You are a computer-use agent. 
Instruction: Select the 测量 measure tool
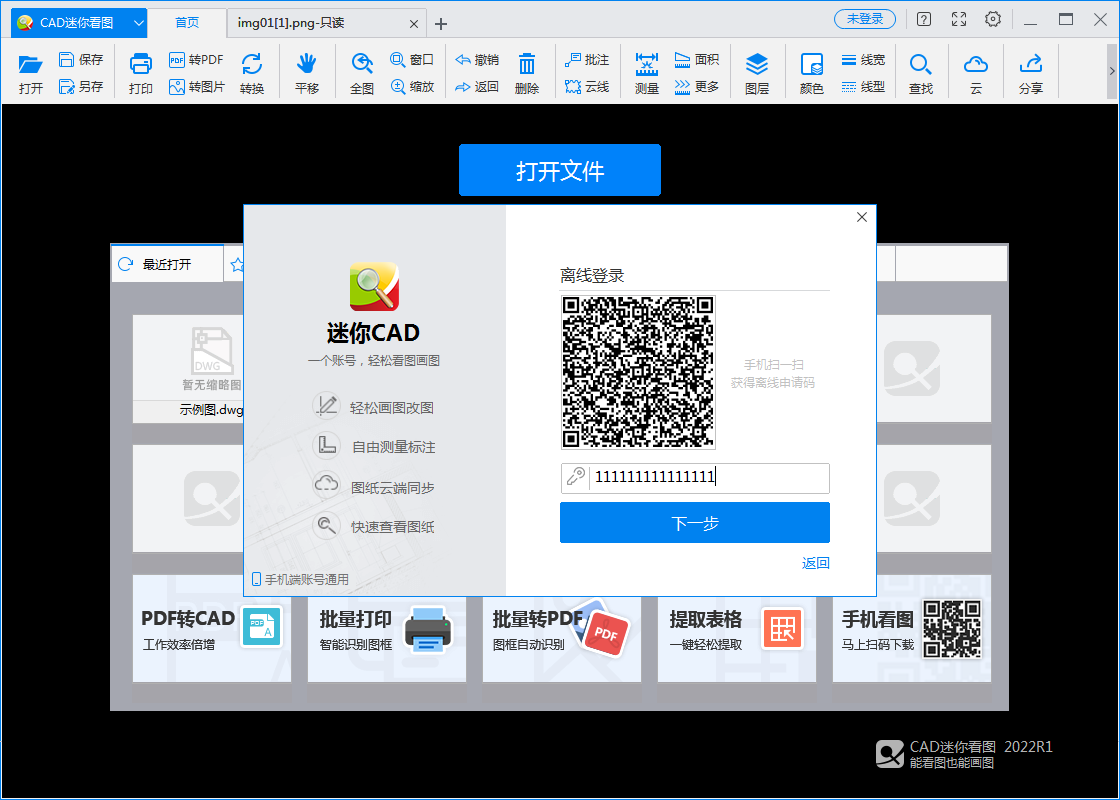pos(646,73)
